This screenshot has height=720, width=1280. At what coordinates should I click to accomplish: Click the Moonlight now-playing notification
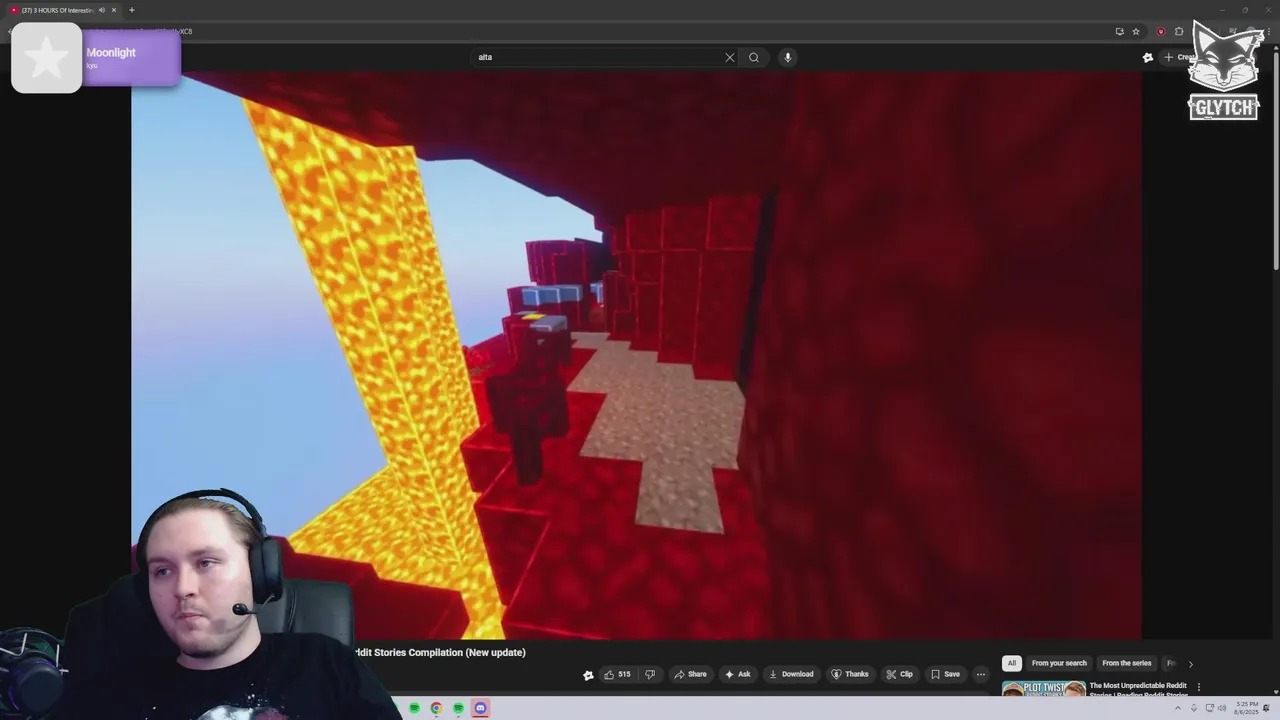pyautogui.click(x=96, y=58)
